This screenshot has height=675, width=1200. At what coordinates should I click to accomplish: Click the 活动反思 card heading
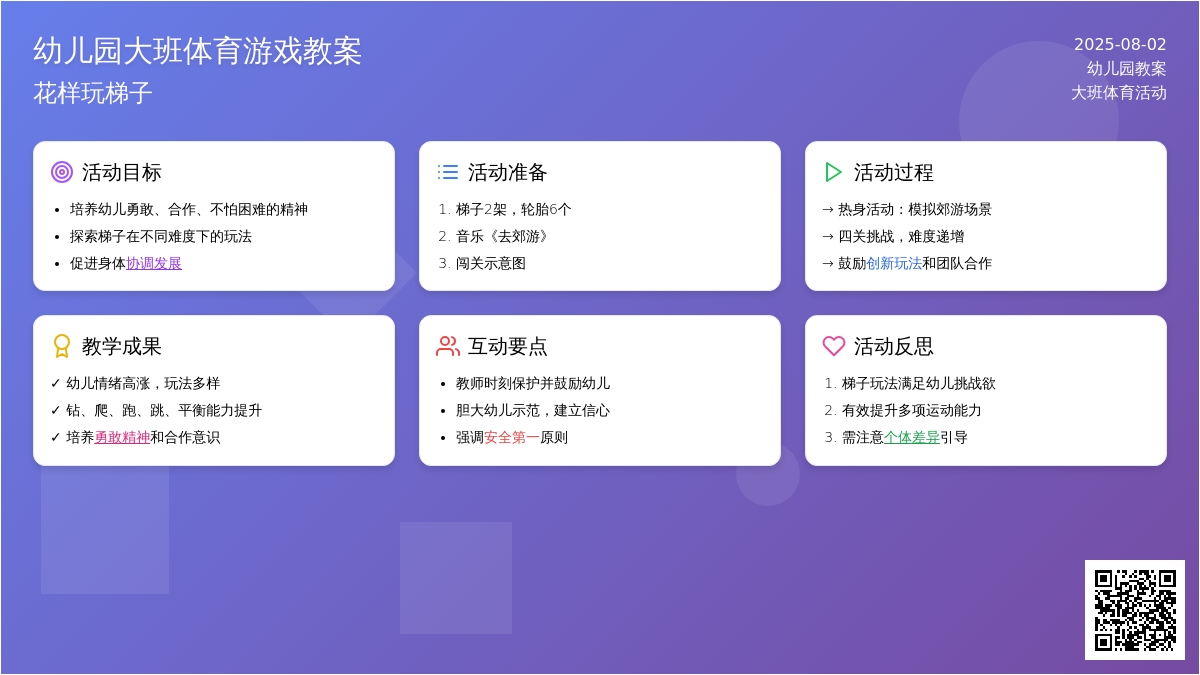tap(894, 346)
